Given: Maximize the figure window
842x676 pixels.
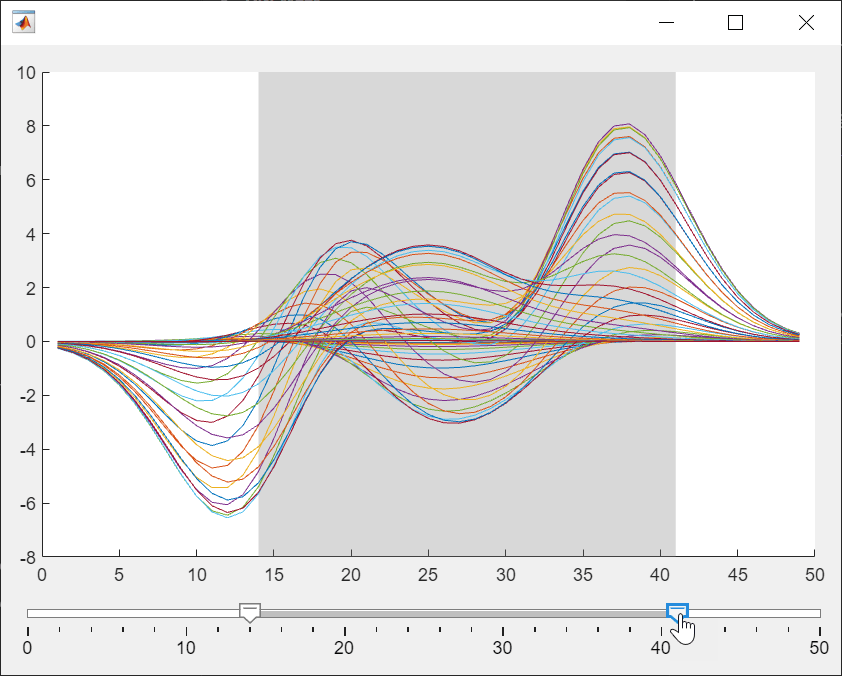Looking at the screenshot, I should pos(735,23).
